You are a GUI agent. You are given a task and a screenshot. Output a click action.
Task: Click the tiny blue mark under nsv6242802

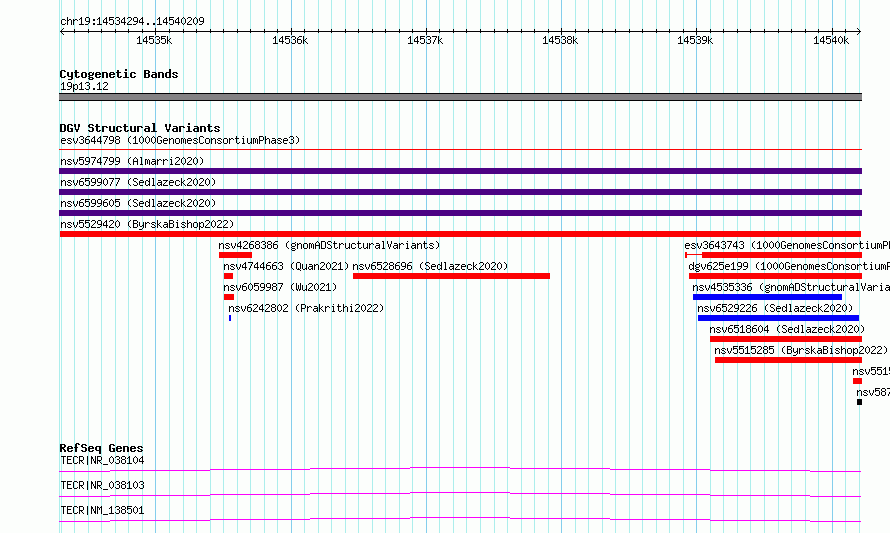pos(230,318)
